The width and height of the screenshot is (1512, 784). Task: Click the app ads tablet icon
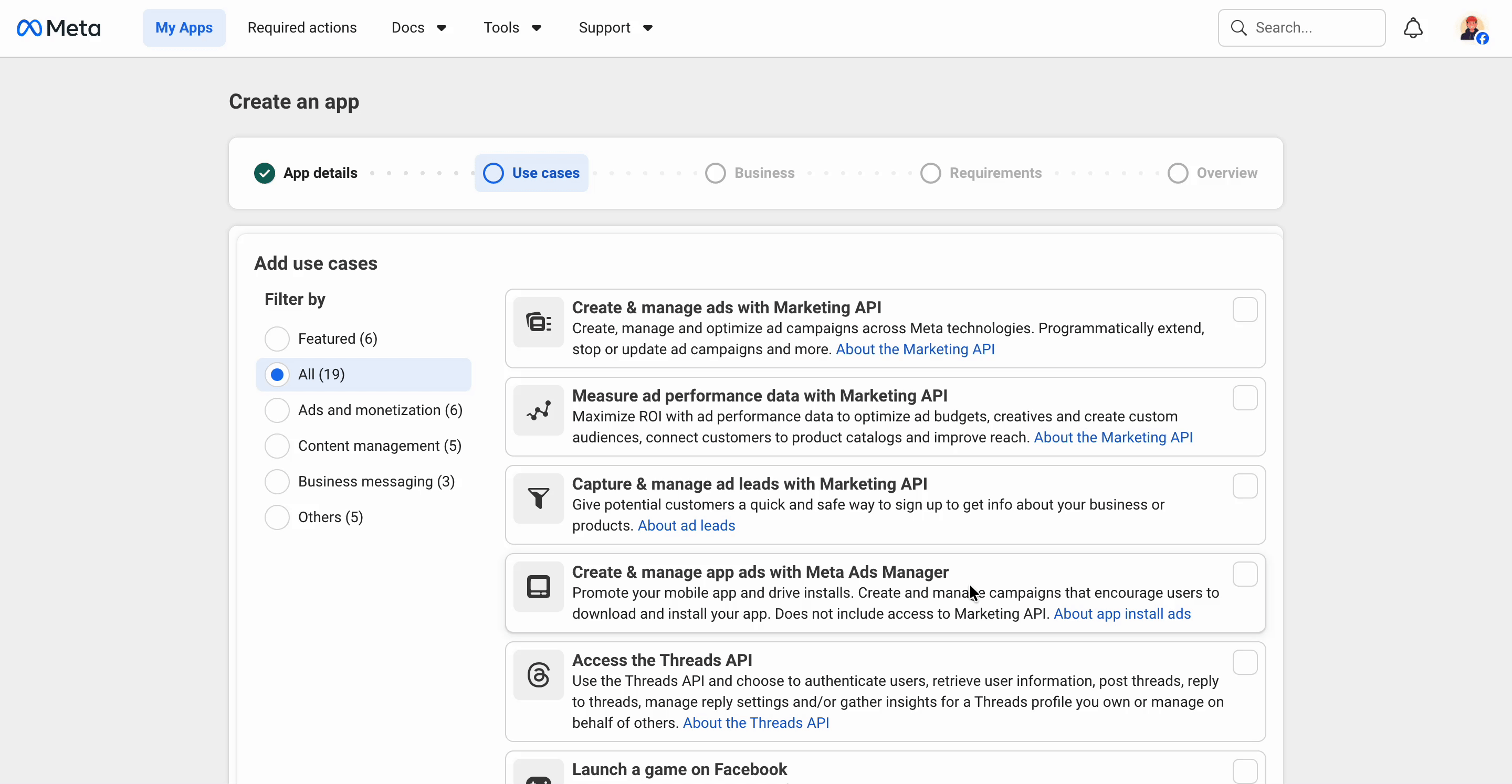click(x=538, y=586)
